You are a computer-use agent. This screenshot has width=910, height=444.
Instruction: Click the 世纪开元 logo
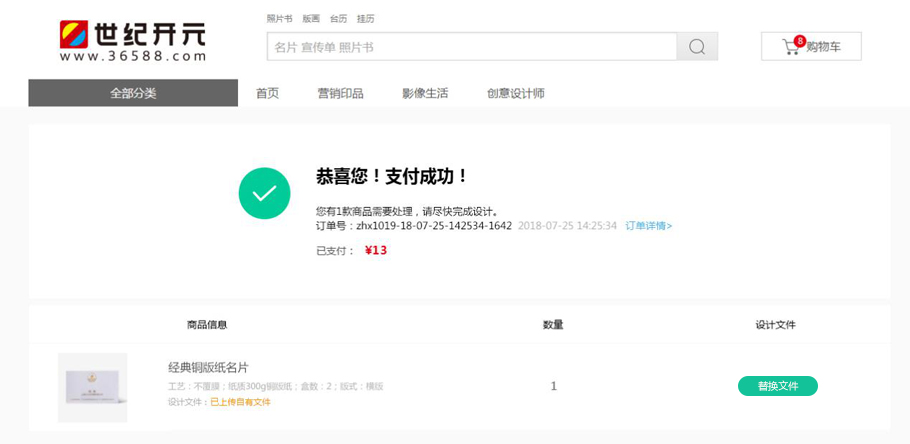[x=132, y=41]
